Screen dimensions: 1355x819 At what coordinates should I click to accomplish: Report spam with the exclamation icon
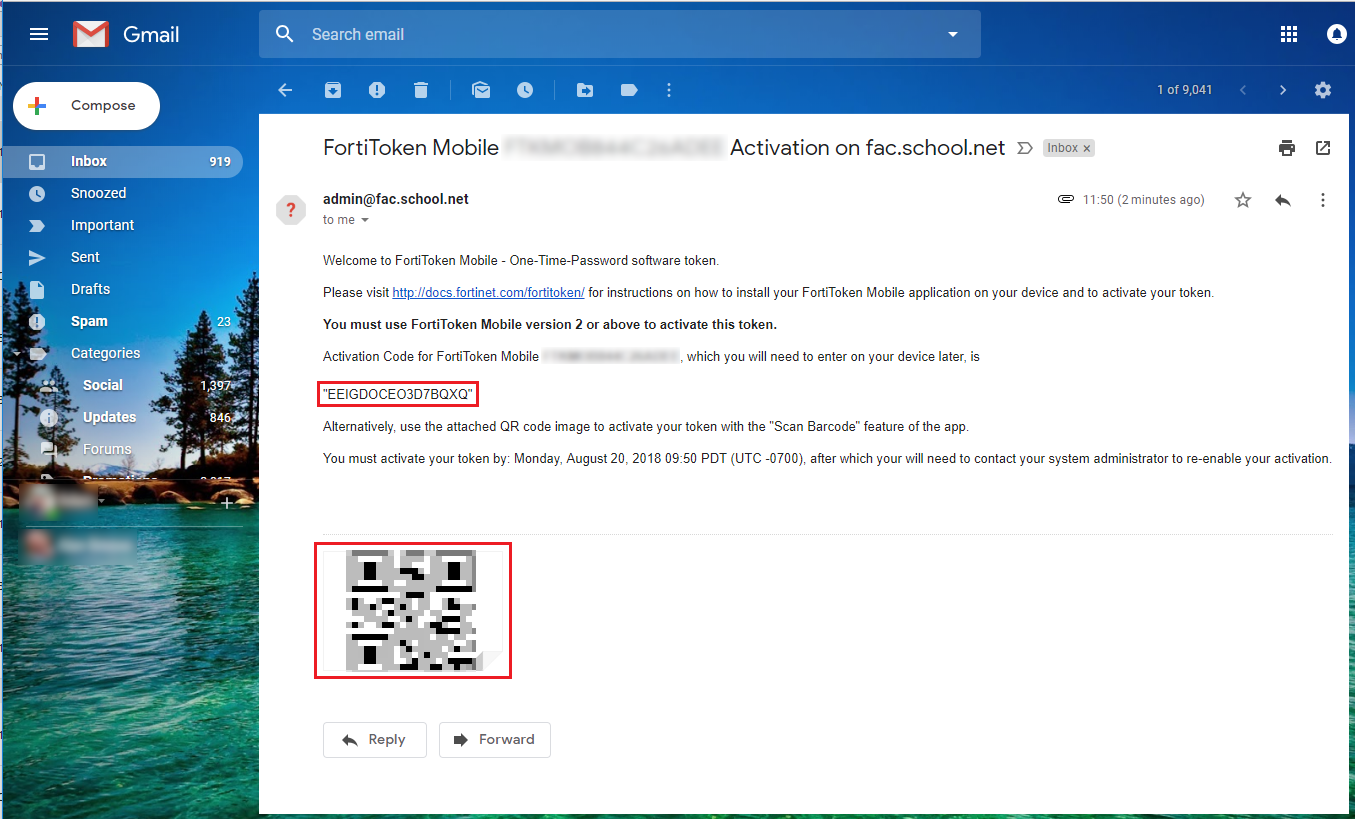tap(377, 90)
